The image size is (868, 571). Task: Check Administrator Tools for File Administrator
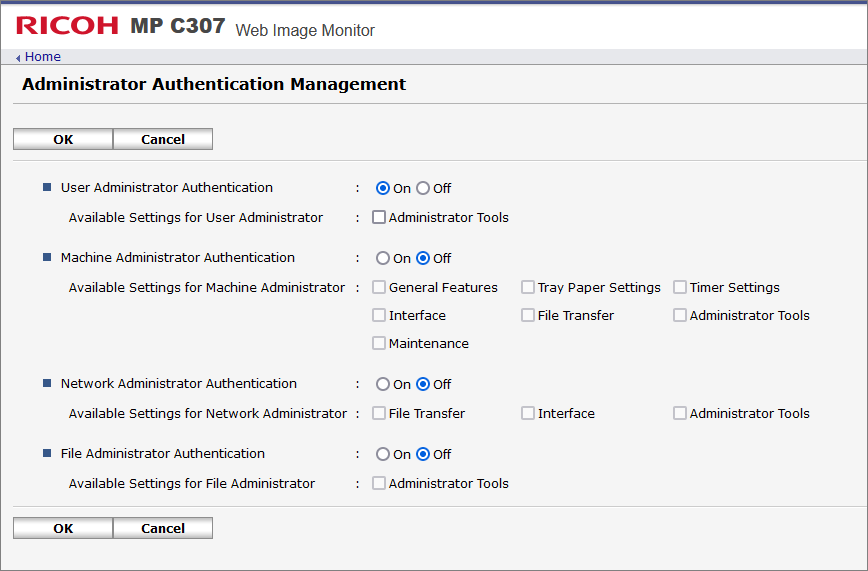coord(379,483)
